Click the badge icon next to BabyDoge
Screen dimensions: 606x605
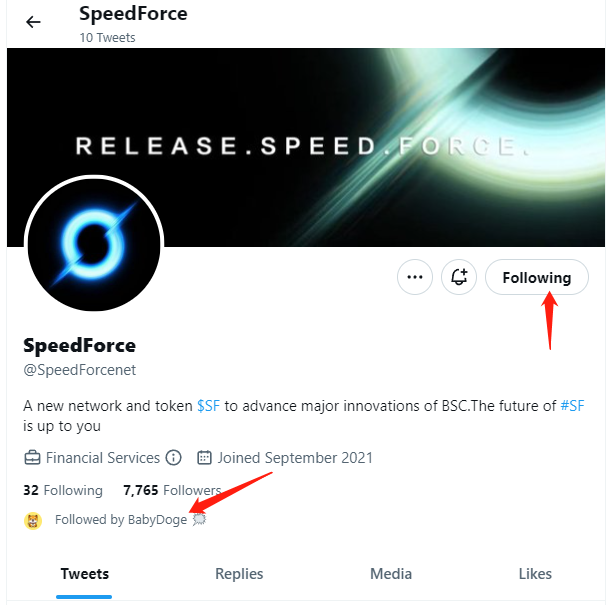point(198,520)
